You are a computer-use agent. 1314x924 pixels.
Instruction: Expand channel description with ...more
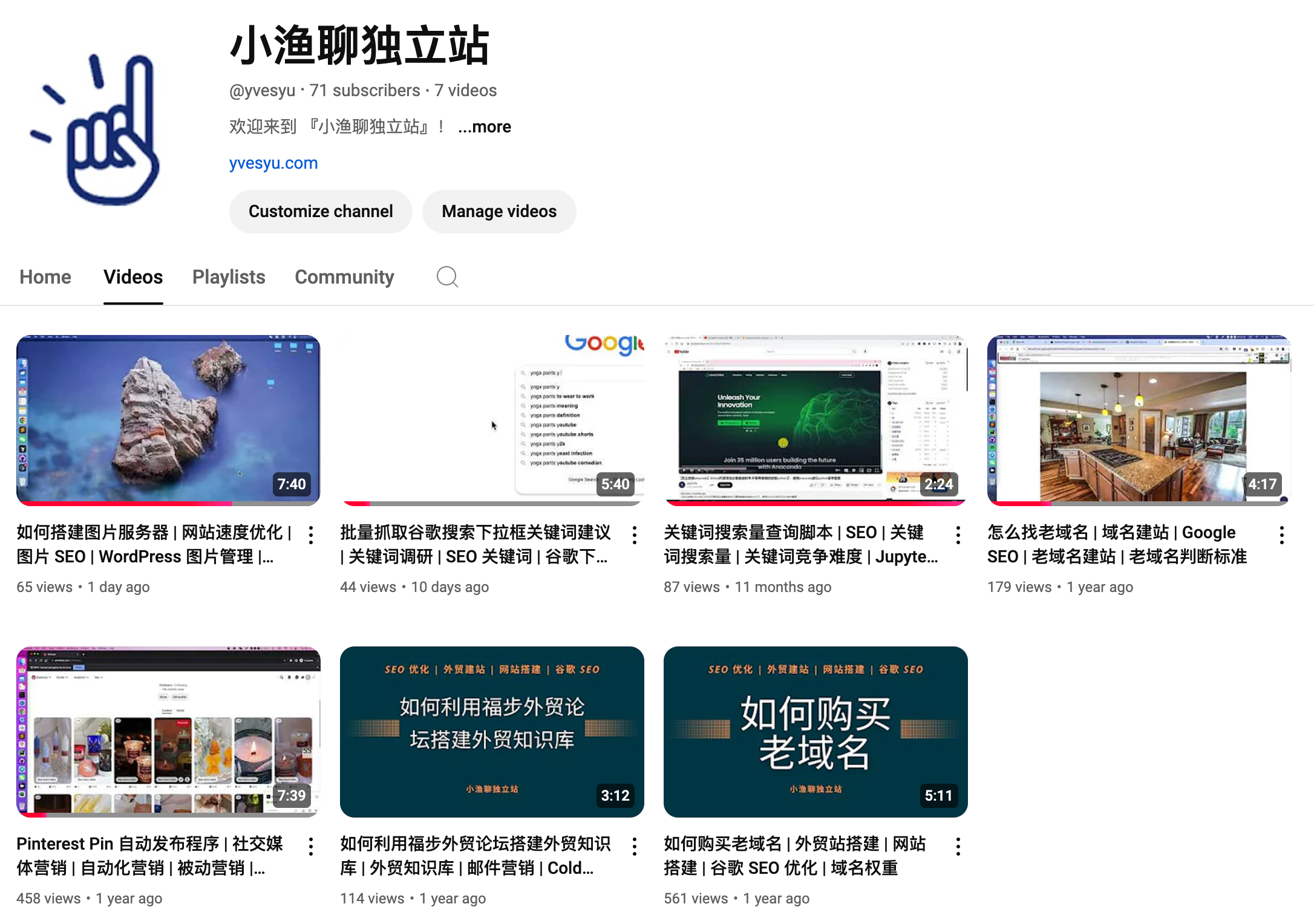point(485,127)
